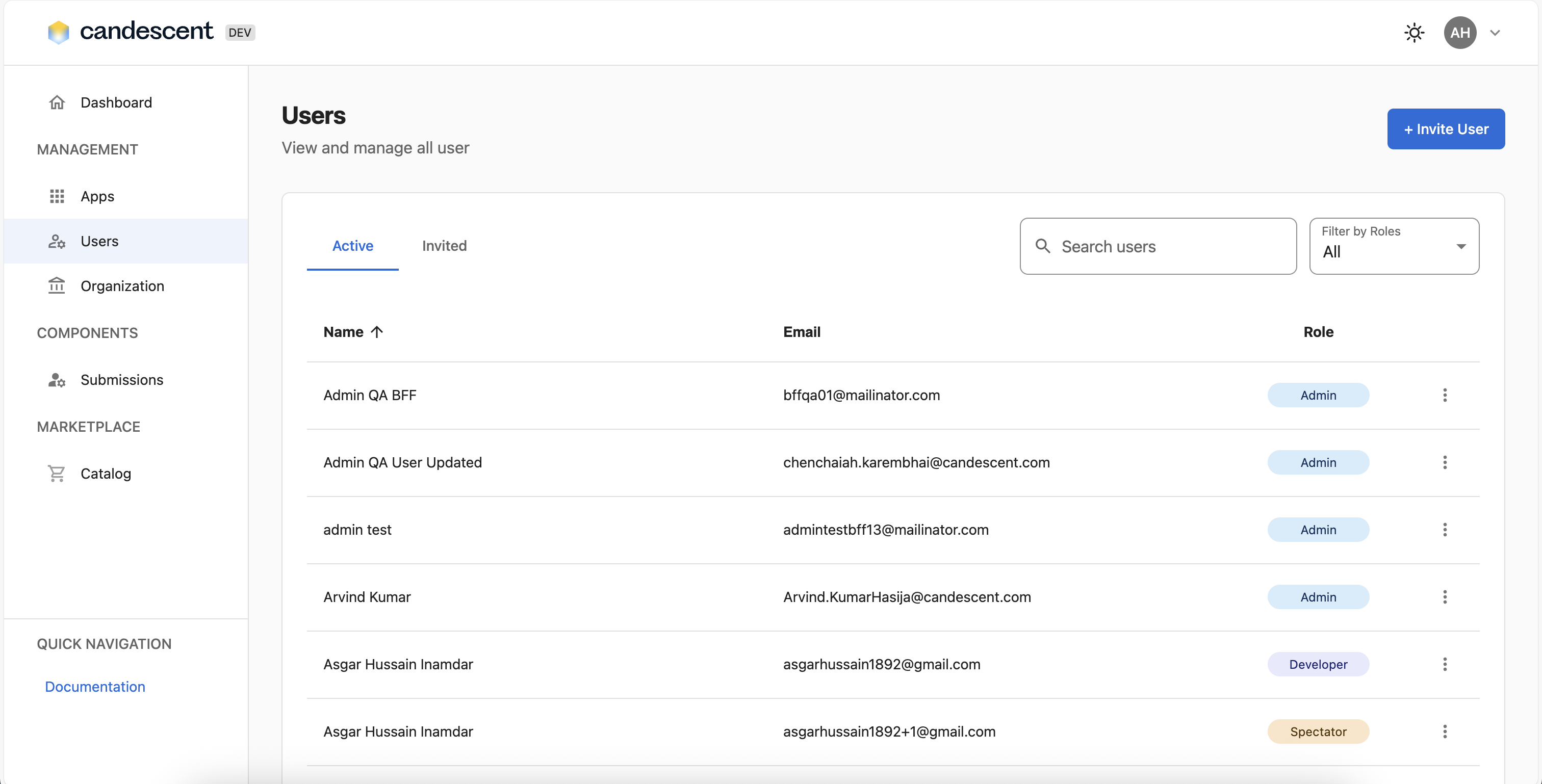Focus the Search users field
The height and width of the screenshot is (784, 1542).
(1167, 247)
